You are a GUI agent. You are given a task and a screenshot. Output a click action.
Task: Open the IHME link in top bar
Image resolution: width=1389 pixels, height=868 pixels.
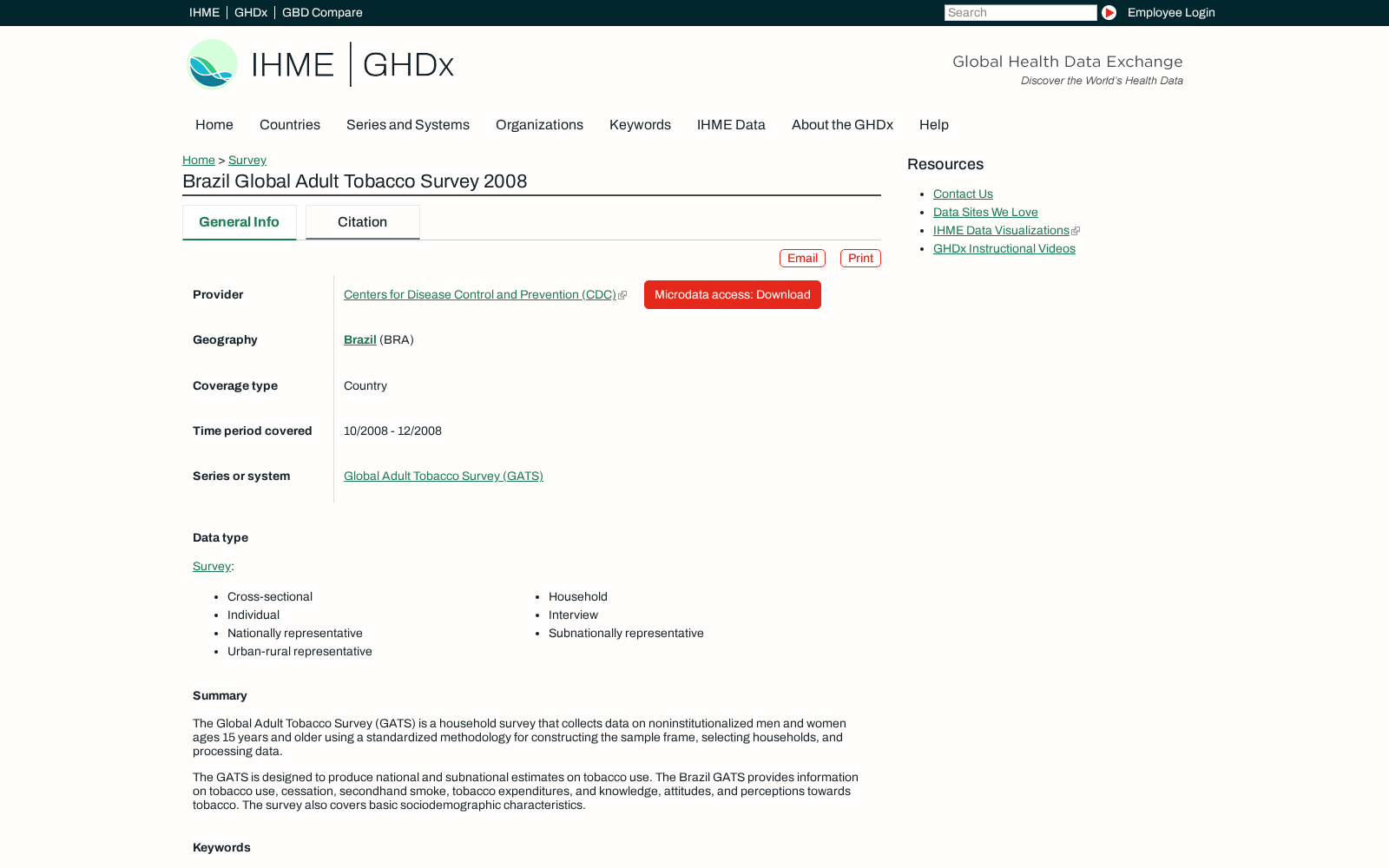click(204, 13)
